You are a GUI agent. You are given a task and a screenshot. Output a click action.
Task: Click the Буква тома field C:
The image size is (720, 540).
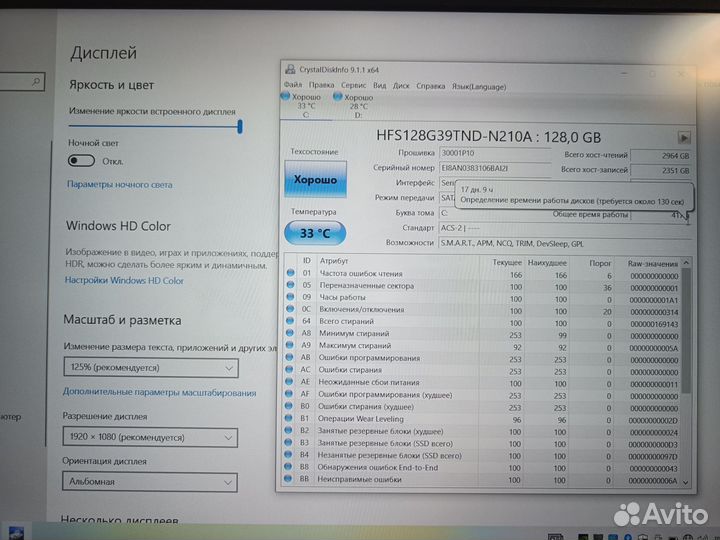pos(494,213)
